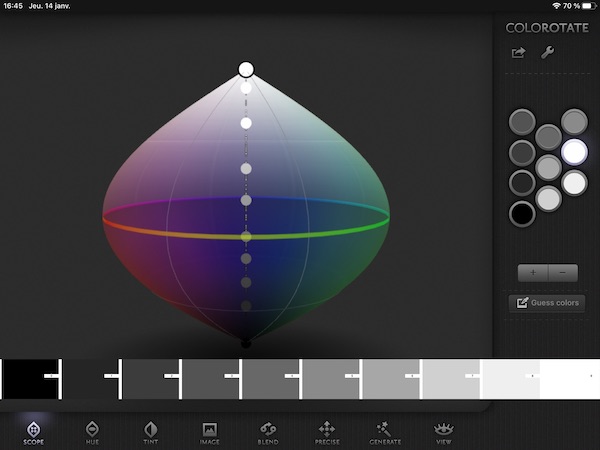
Task: Click the Guess colors button
Action: 547,303
